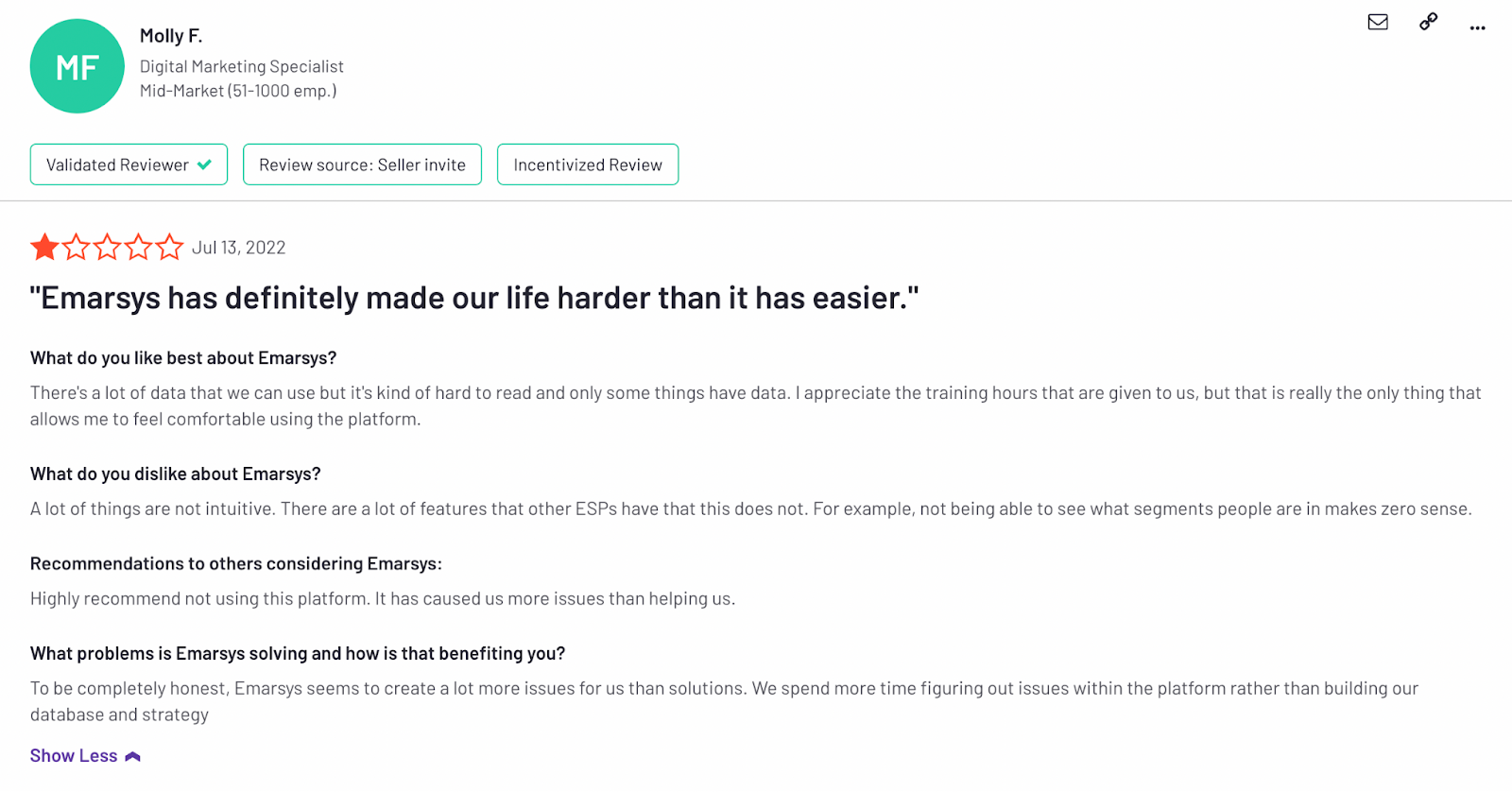
Task: Click the envelope message icon
Action: [x=1378, y=22]
